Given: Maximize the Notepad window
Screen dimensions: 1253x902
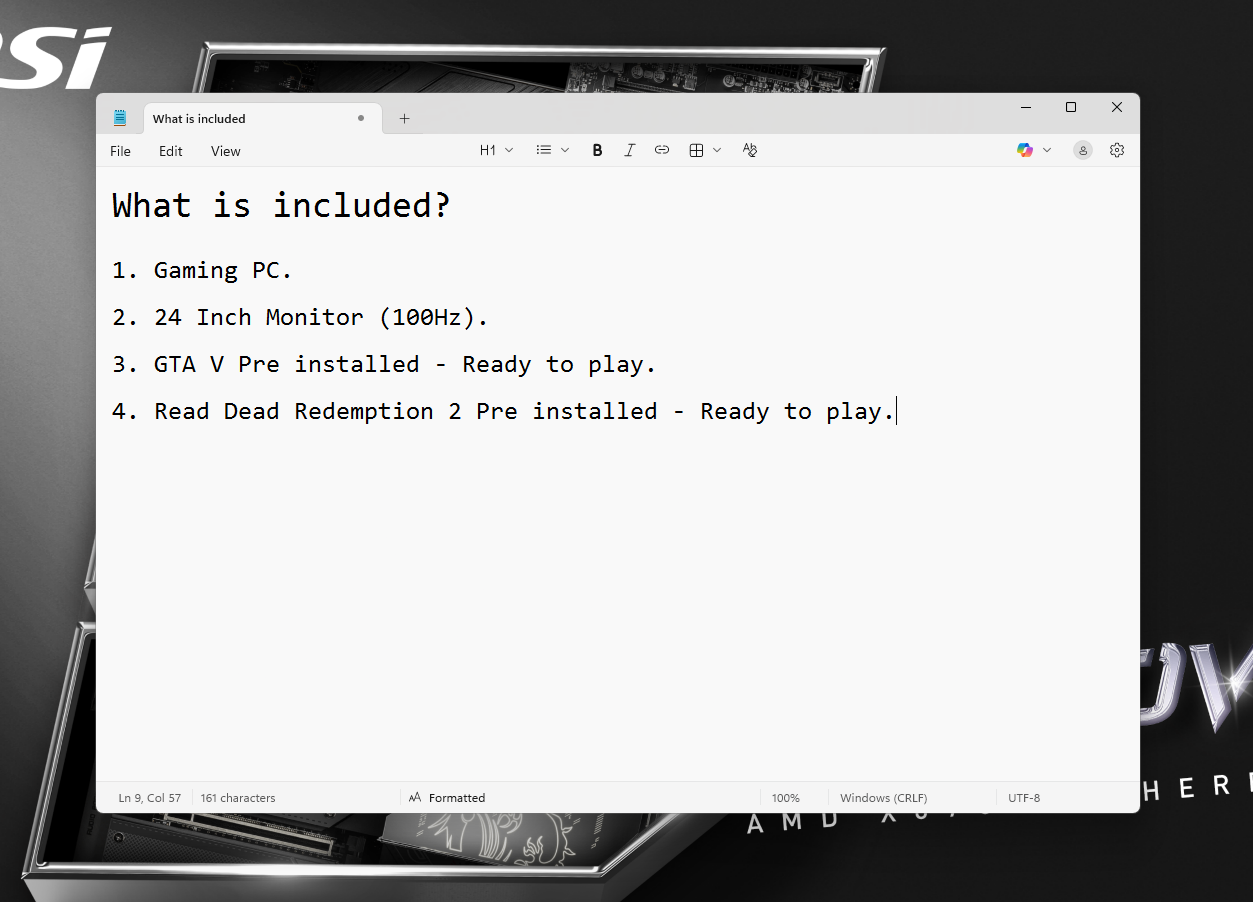Looking at the screenshot, I should (x=1071, y=107).
